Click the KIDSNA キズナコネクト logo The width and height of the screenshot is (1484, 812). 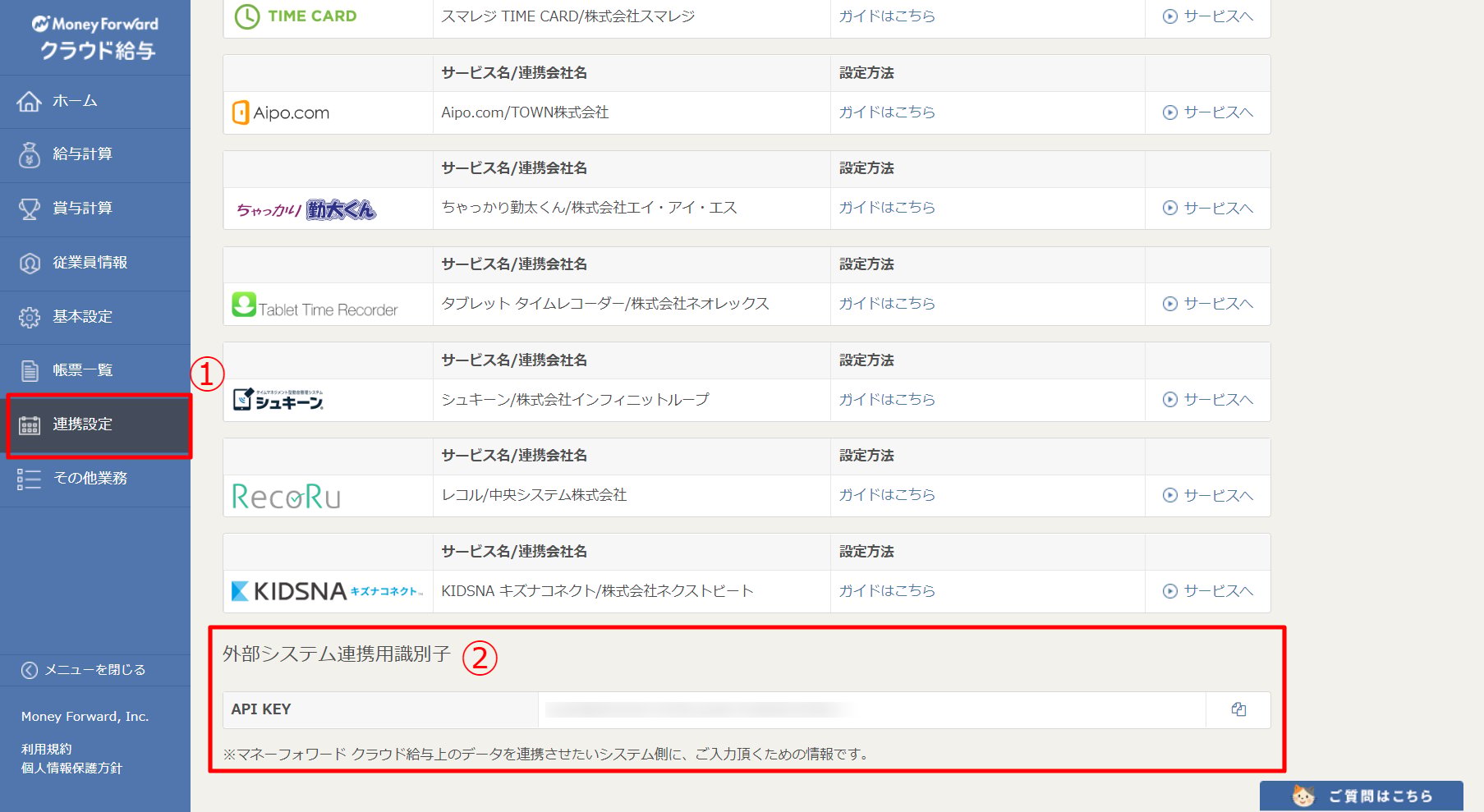click(x=327, y=591)
